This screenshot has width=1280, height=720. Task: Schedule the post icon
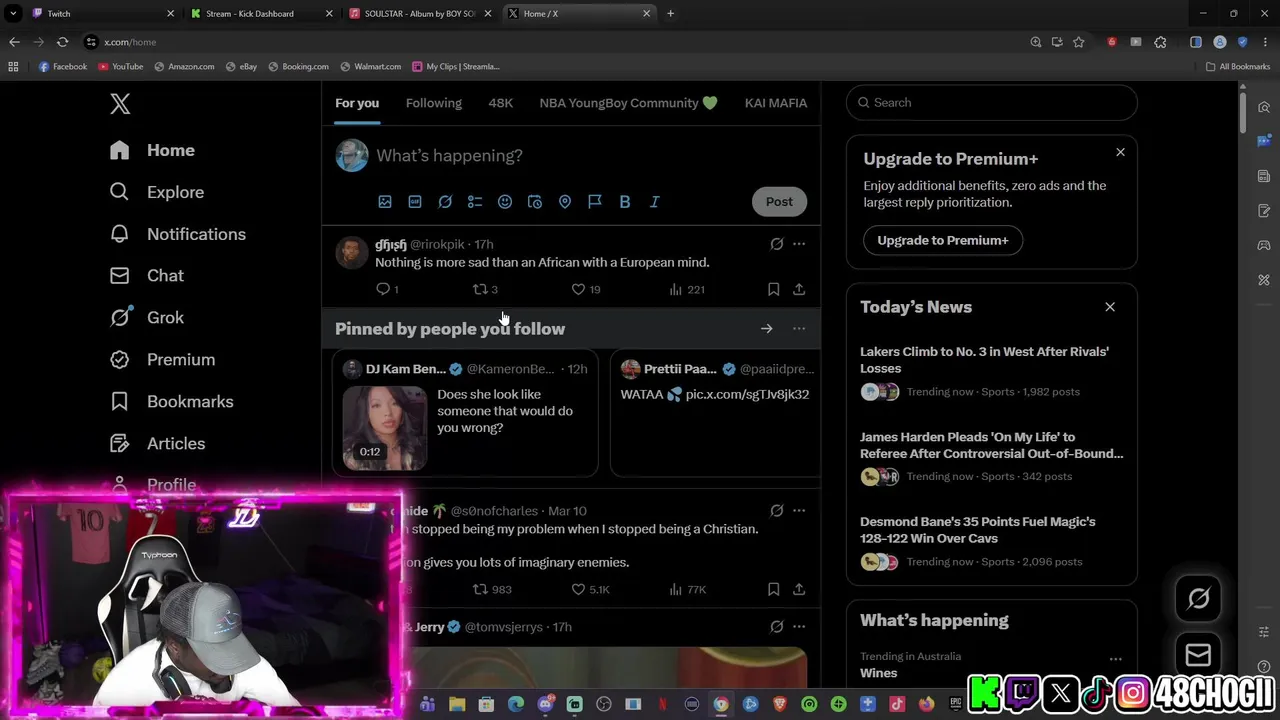click(535, 202)
